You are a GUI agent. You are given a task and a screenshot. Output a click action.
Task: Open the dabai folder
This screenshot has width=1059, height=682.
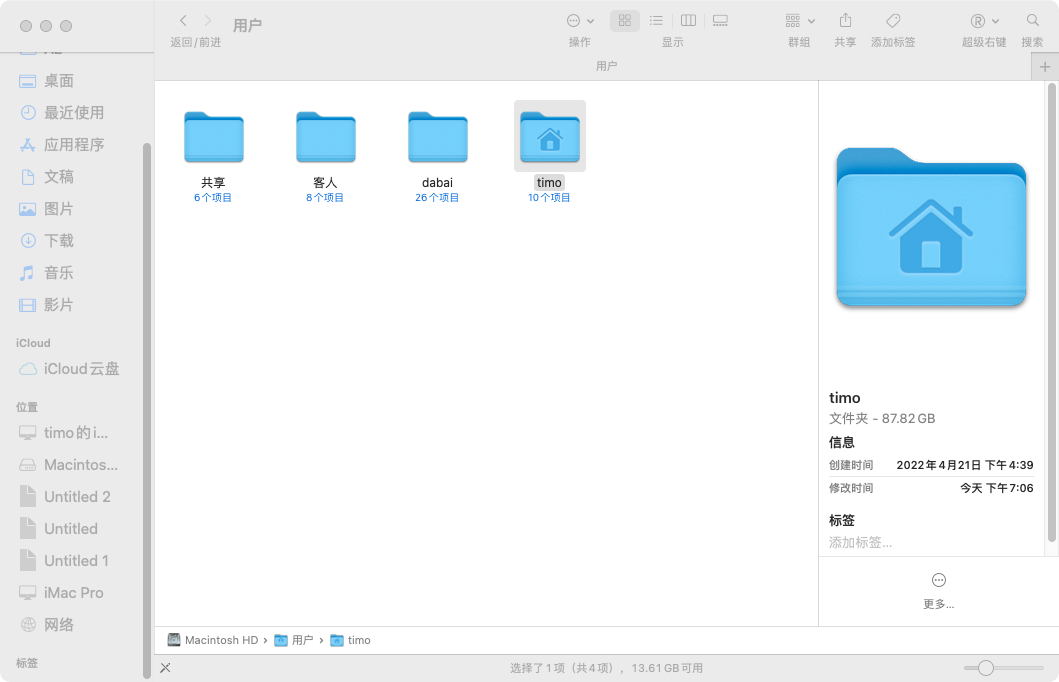click(437, 138)
